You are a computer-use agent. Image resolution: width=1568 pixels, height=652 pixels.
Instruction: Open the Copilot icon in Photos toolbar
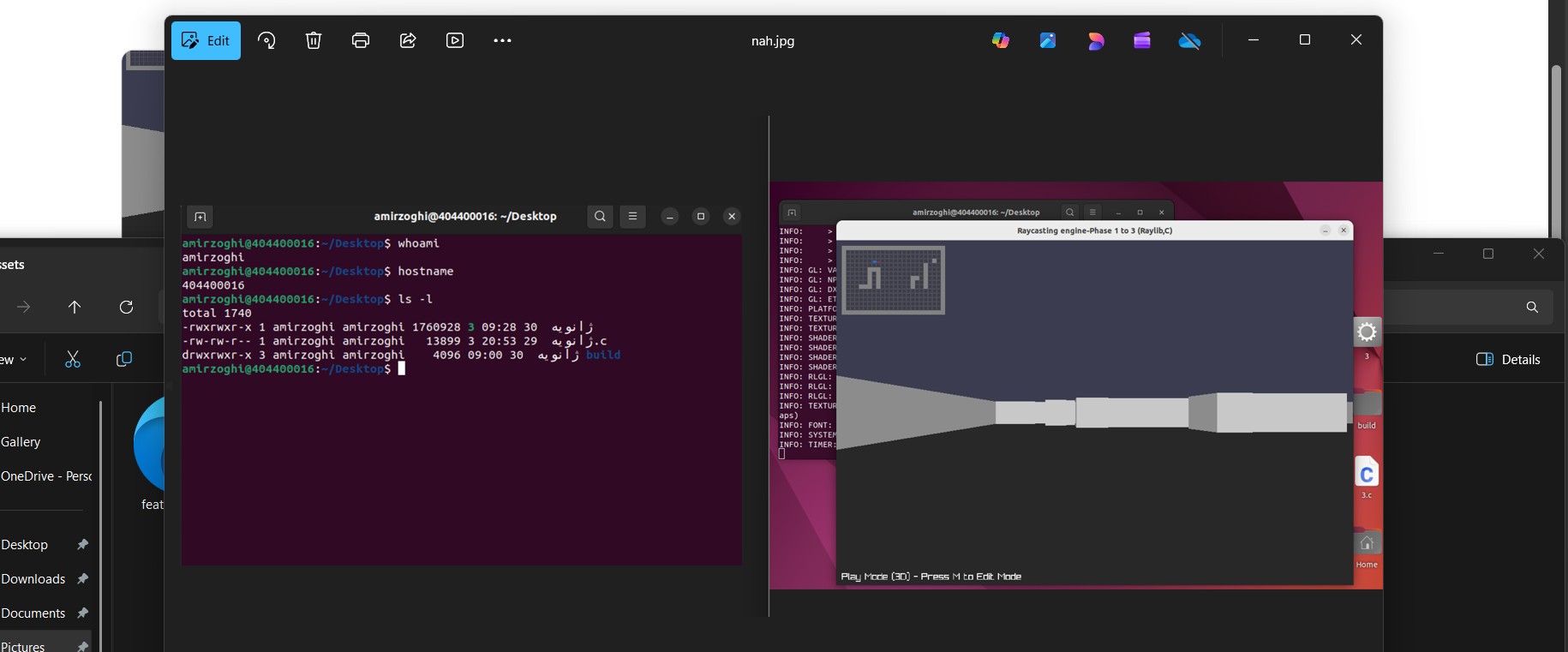click(1000, 40)
